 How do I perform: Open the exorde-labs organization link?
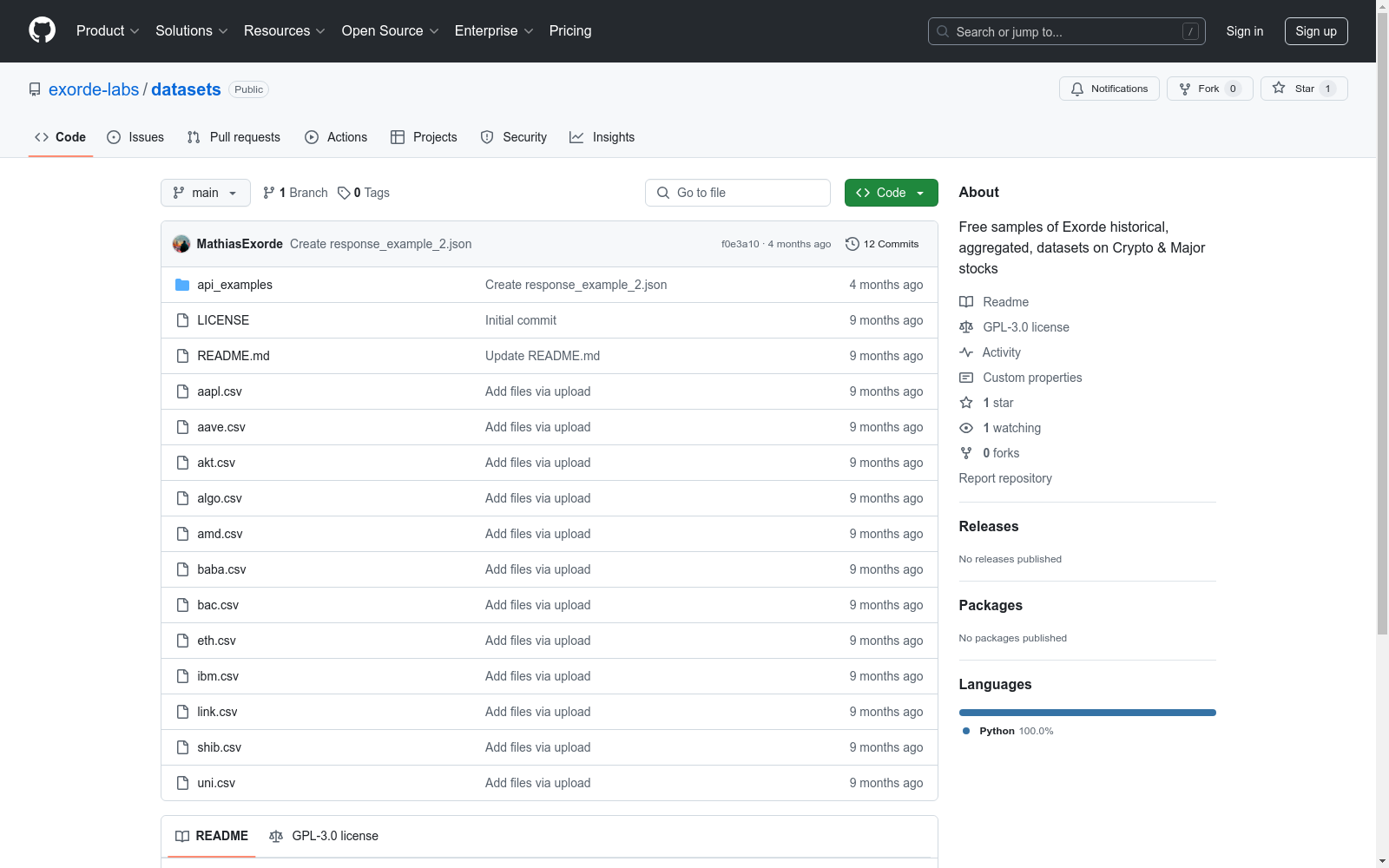94,89
